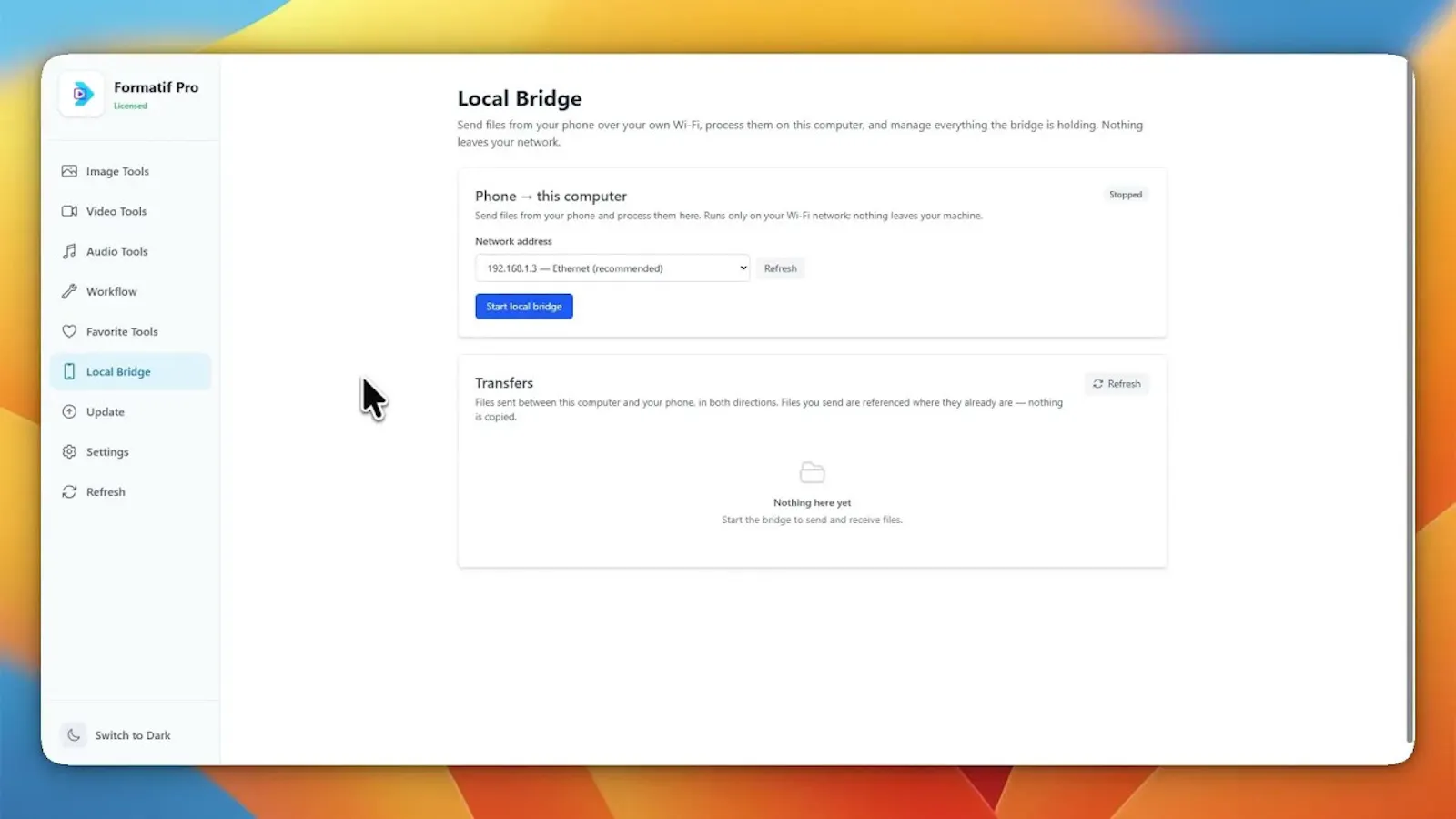The image size is (1456, 819).
Task: Click the "Phone → this computer" heading
Action: pyautogui.click(x=551, y=196)
